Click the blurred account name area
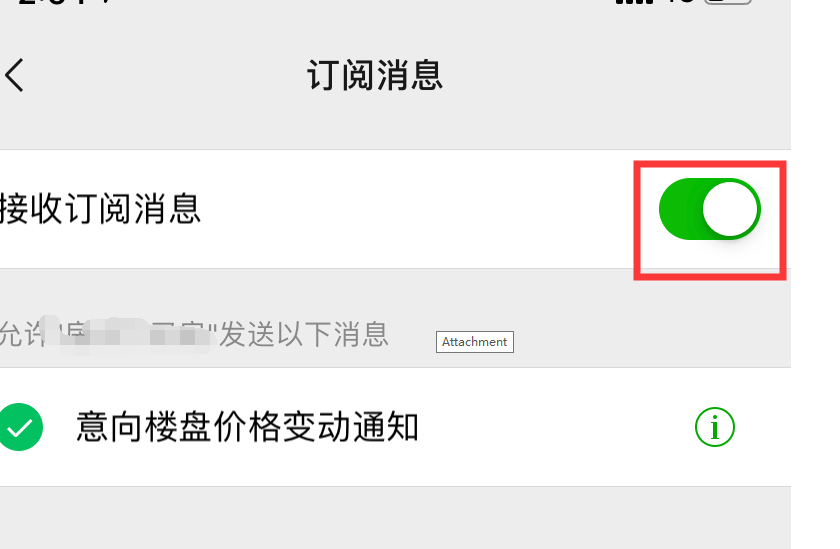 (129, 335)
